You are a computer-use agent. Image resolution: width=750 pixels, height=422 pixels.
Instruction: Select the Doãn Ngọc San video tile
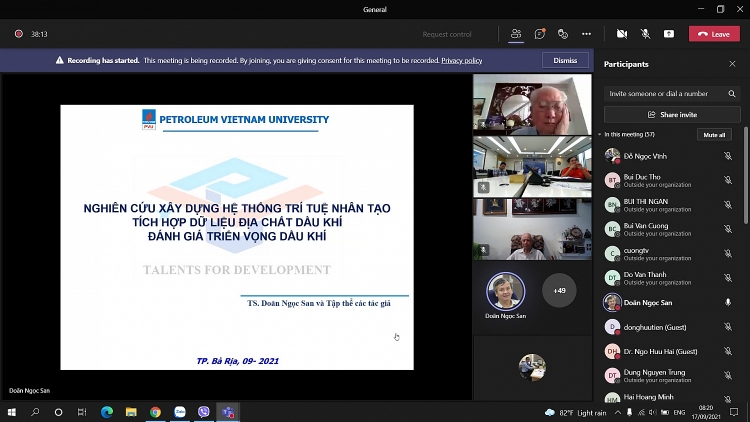click(505, 291)
